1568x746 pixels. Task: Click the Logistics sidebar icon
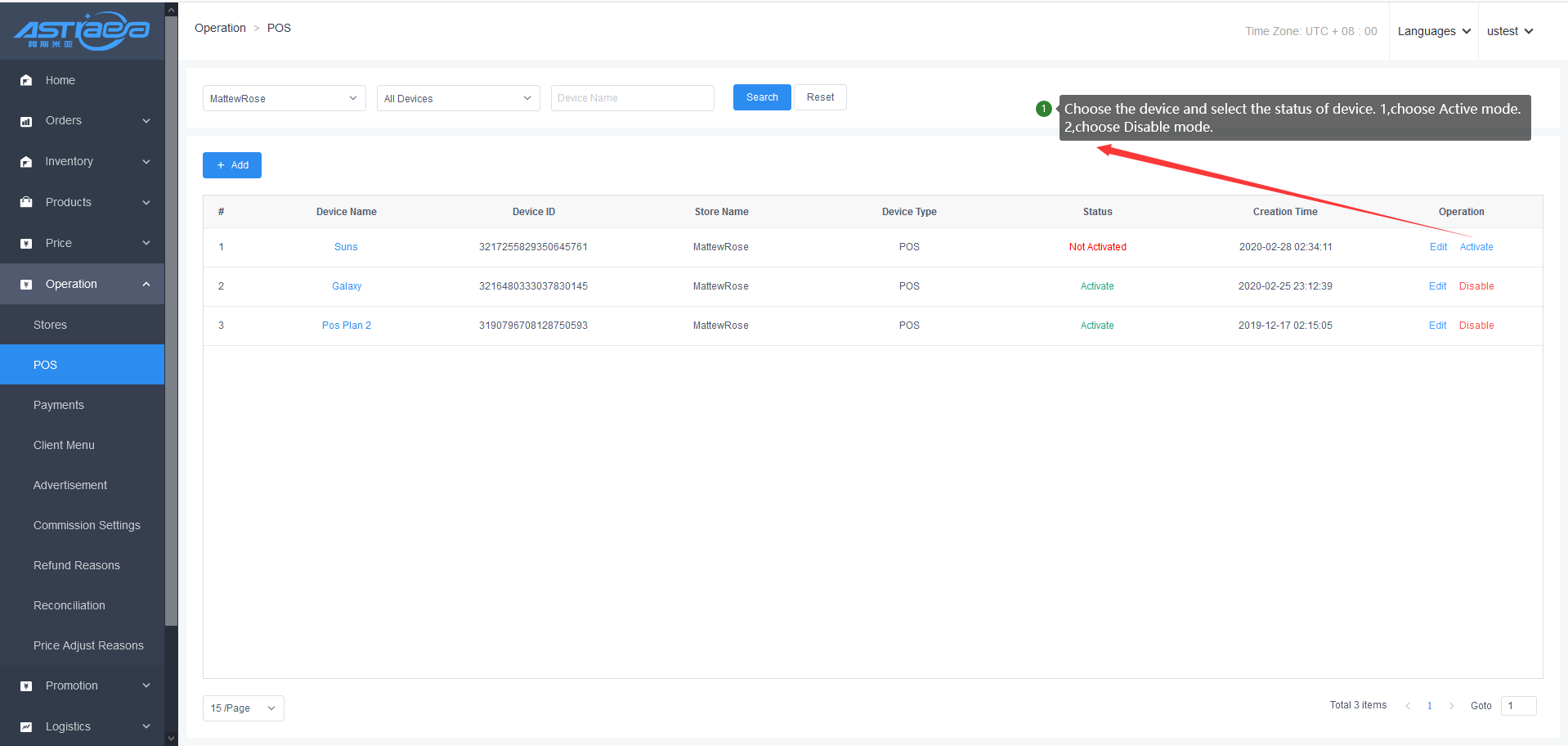(x=26, y=727)
